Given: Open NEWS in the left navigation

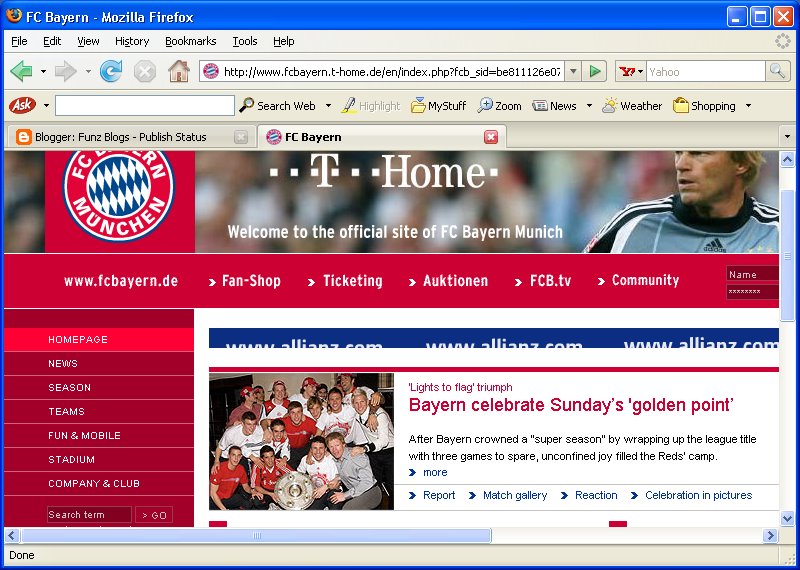Looking at the screenshot, I should [x=99, y=363].
